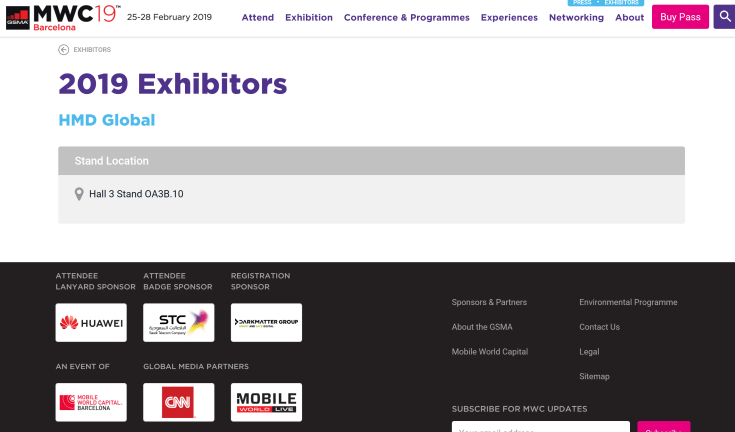Viewport: 735px width, 432px height.
Task: Open the Attend menu
Action: pyautogui.click(x=257, y=18)
